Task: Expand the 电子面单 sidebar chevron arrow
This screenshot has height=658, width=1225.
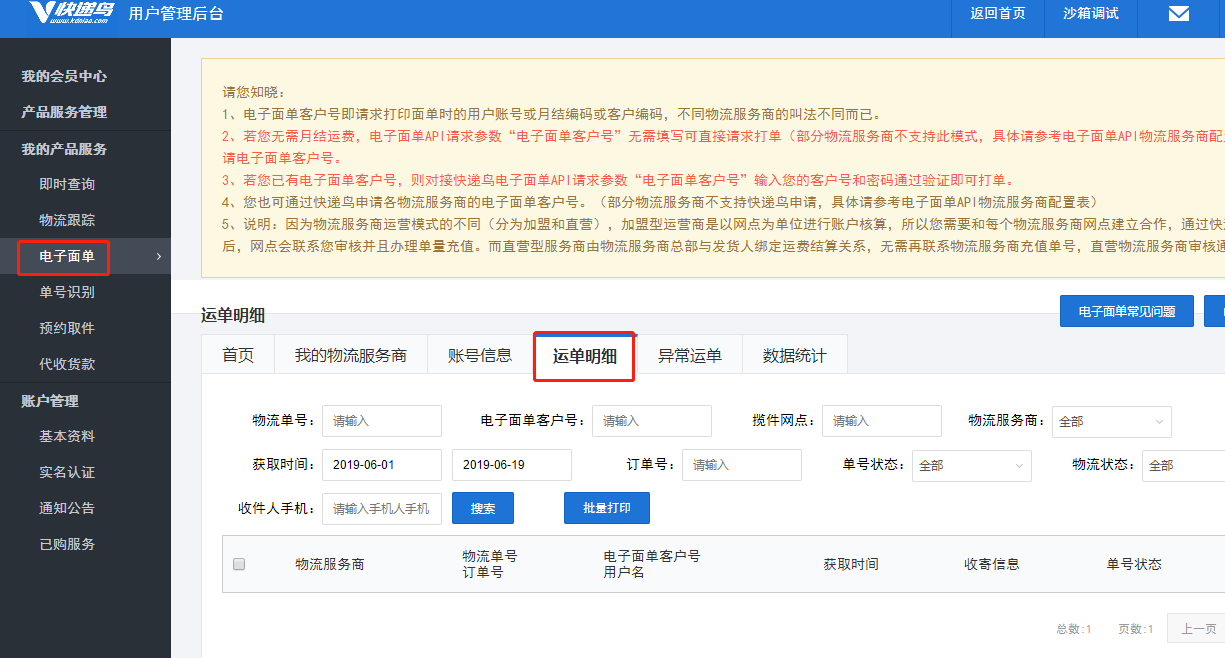Action: pos(159,257)
